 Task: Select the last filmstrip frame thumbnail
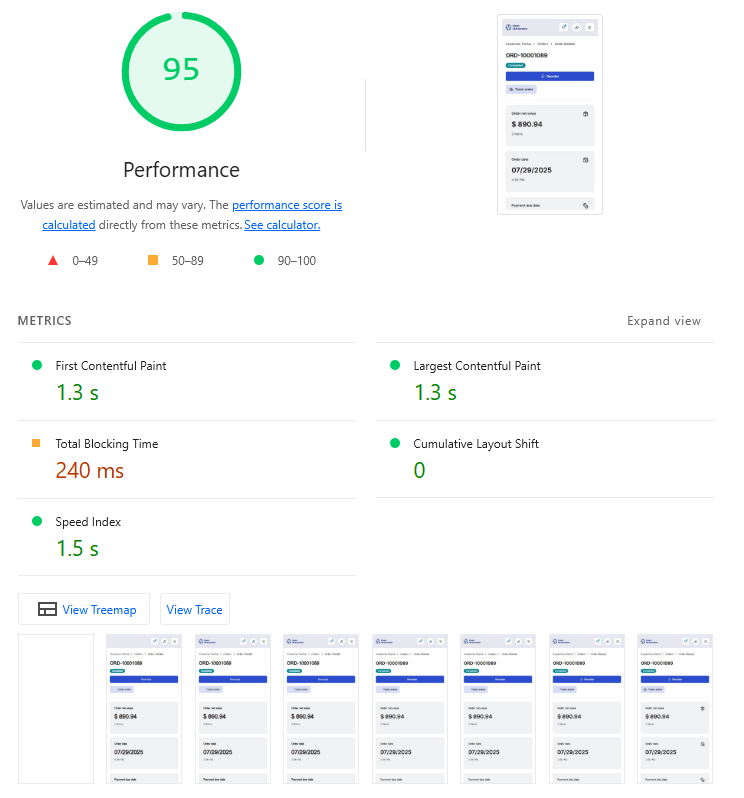[675, 708]
